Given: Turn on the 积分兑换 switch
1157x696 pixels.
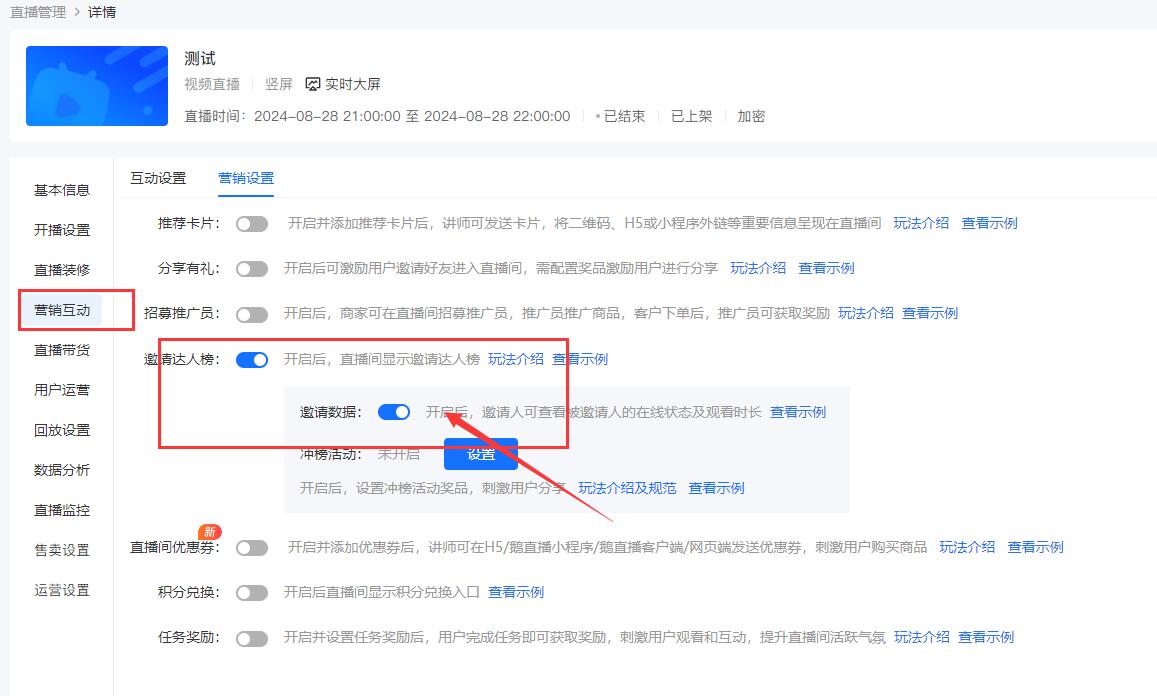Looking at the screenshot, I should click(x=251, y=592).
